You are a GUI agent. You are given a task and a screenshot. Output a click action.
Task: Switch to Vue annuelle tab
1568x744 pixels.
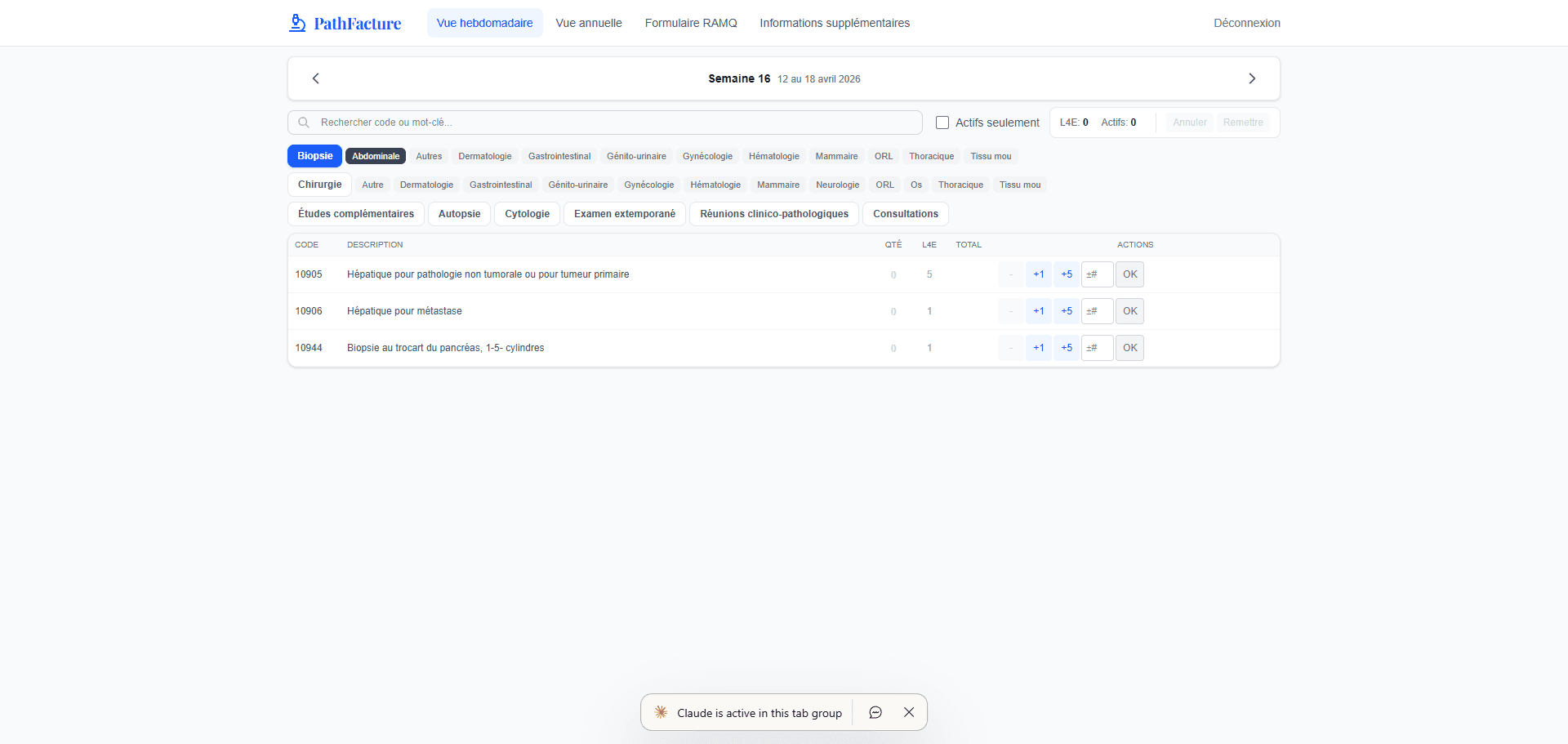click(x=588, y=23)
